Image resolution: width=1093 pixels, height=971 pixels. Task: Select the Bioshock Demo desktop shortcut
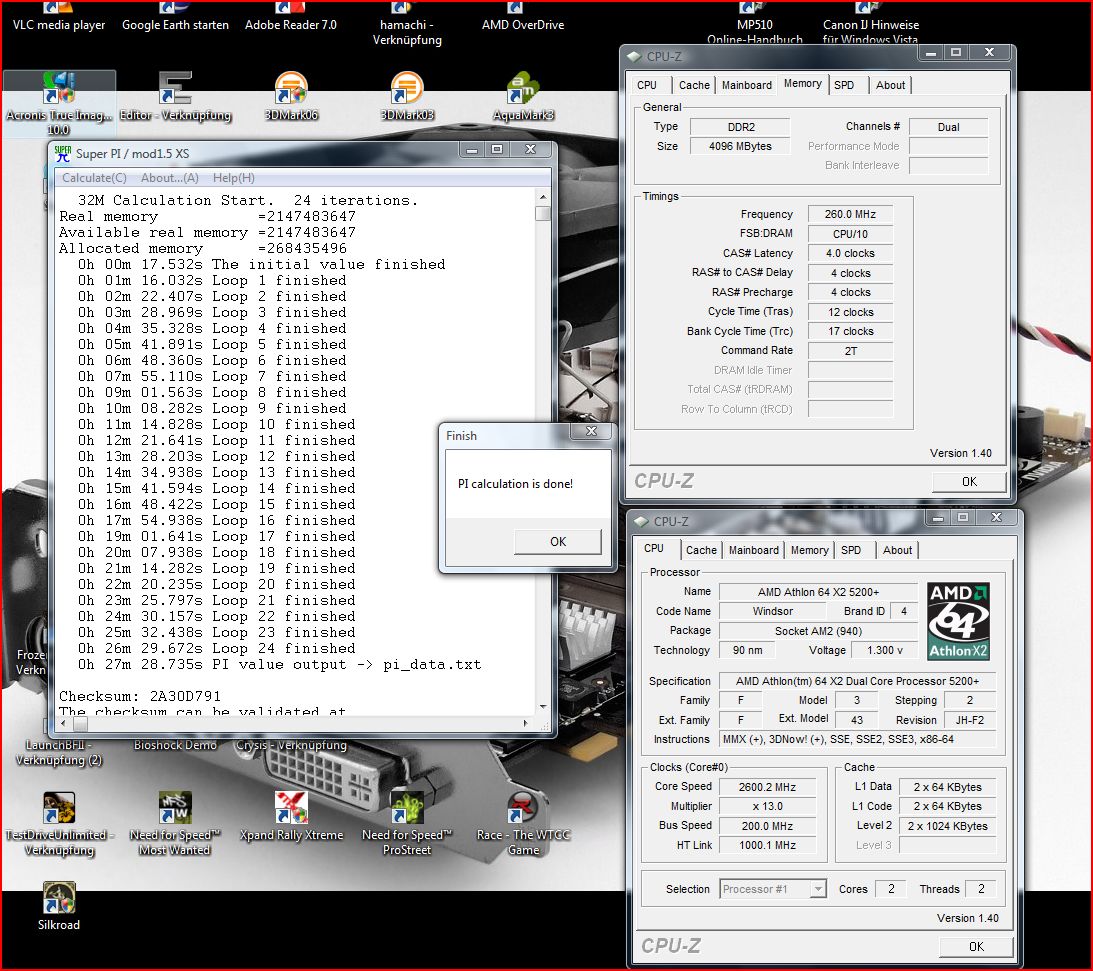[x=175, y=745]
